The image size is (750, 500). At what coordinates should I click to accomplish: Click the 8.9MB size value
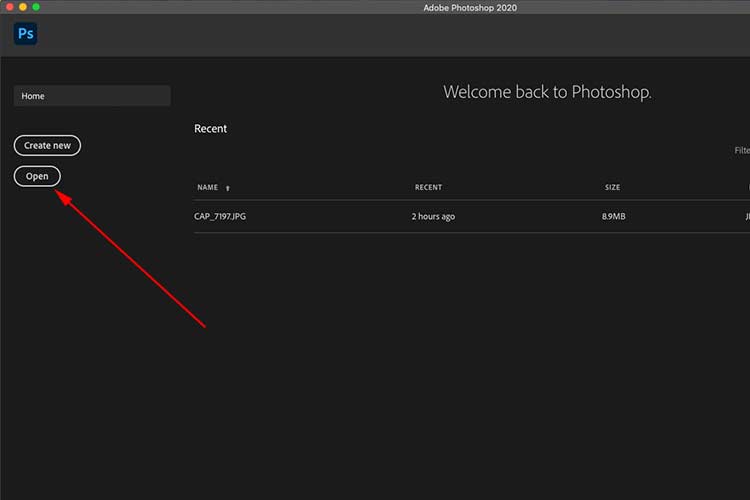(x=614, y=216)
